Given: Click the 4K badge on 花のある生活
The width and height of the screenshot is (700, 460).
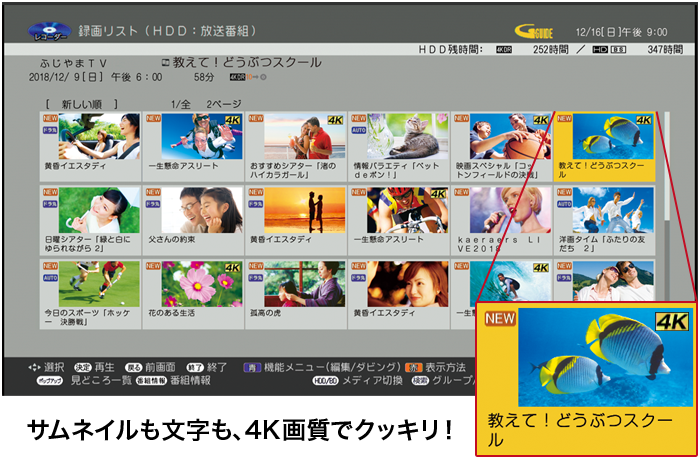Looking at the screenshot, I should (232, 268).
